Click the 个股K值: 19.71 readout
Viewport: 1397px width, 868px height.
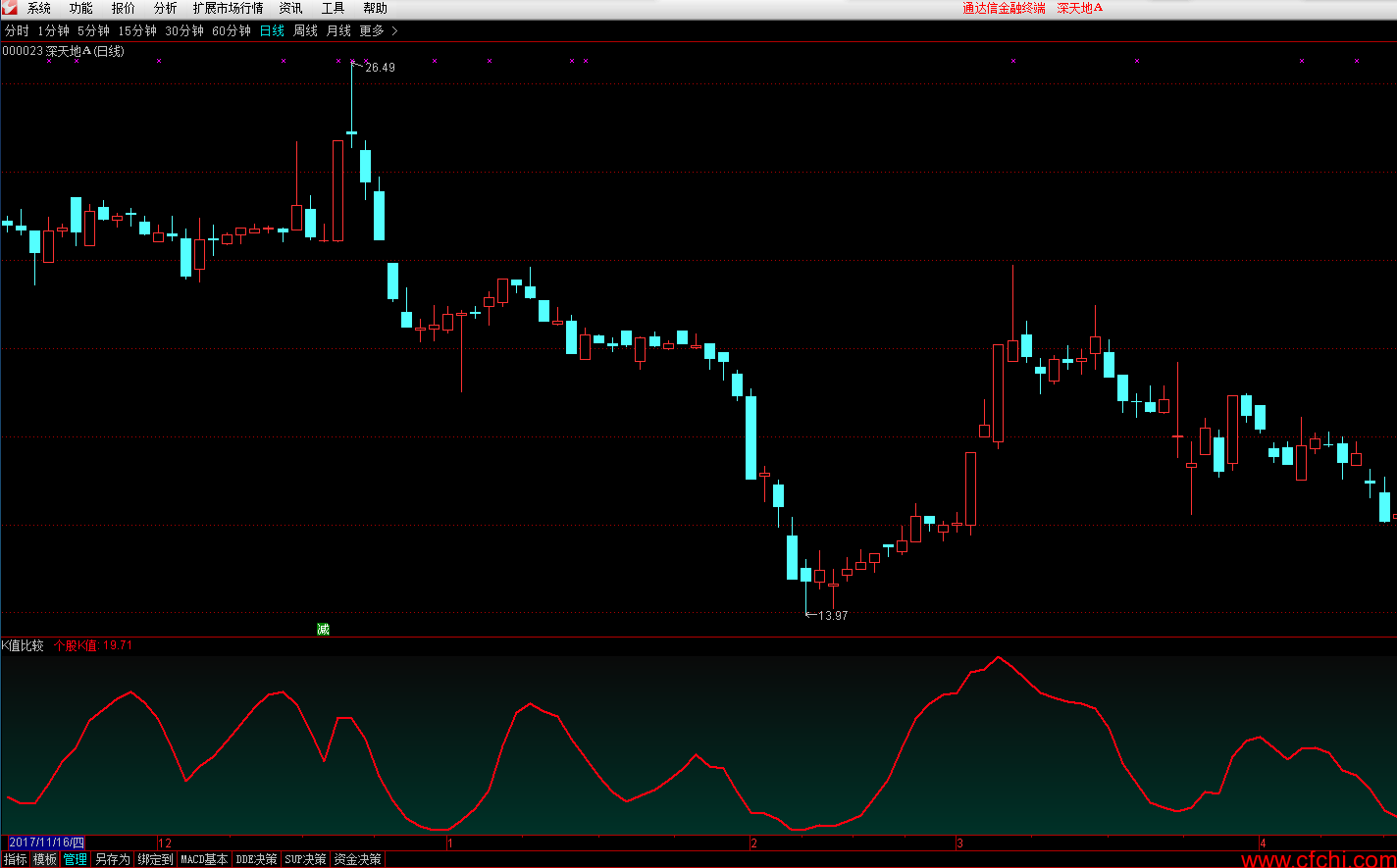(x=93, y=645)
